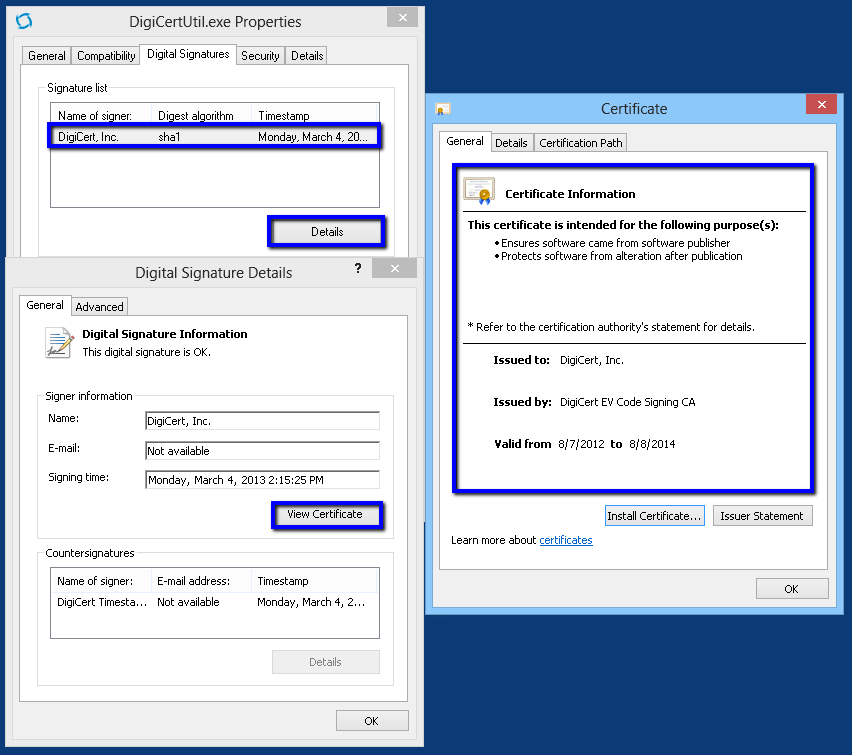852x755 pixels.
Task: Open the Details tab in Certificate window
Action: click(511, 142)
